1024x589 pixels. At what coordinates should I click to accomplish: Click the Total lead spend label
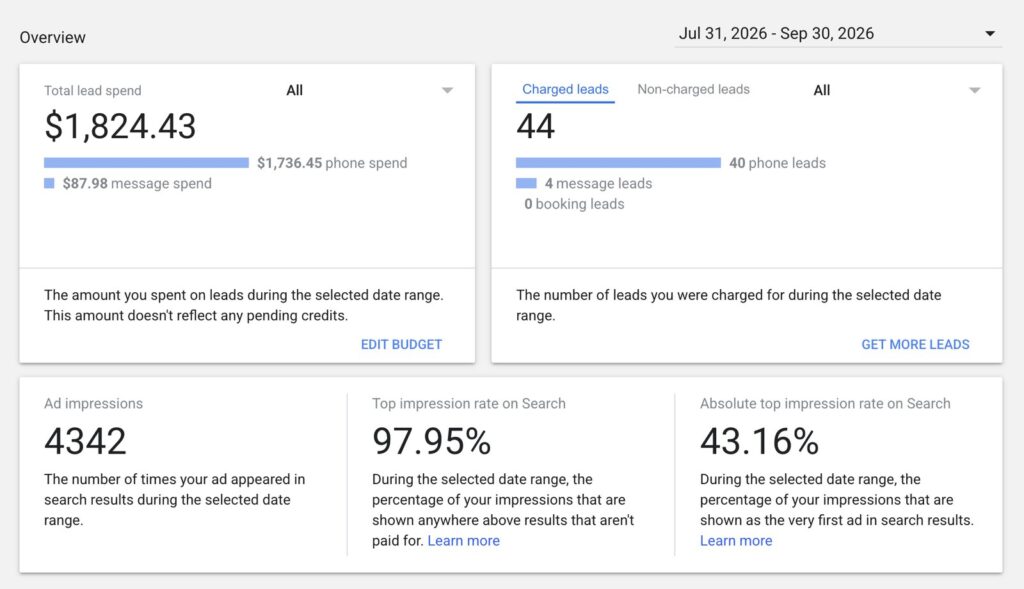[x=93, y=91]
